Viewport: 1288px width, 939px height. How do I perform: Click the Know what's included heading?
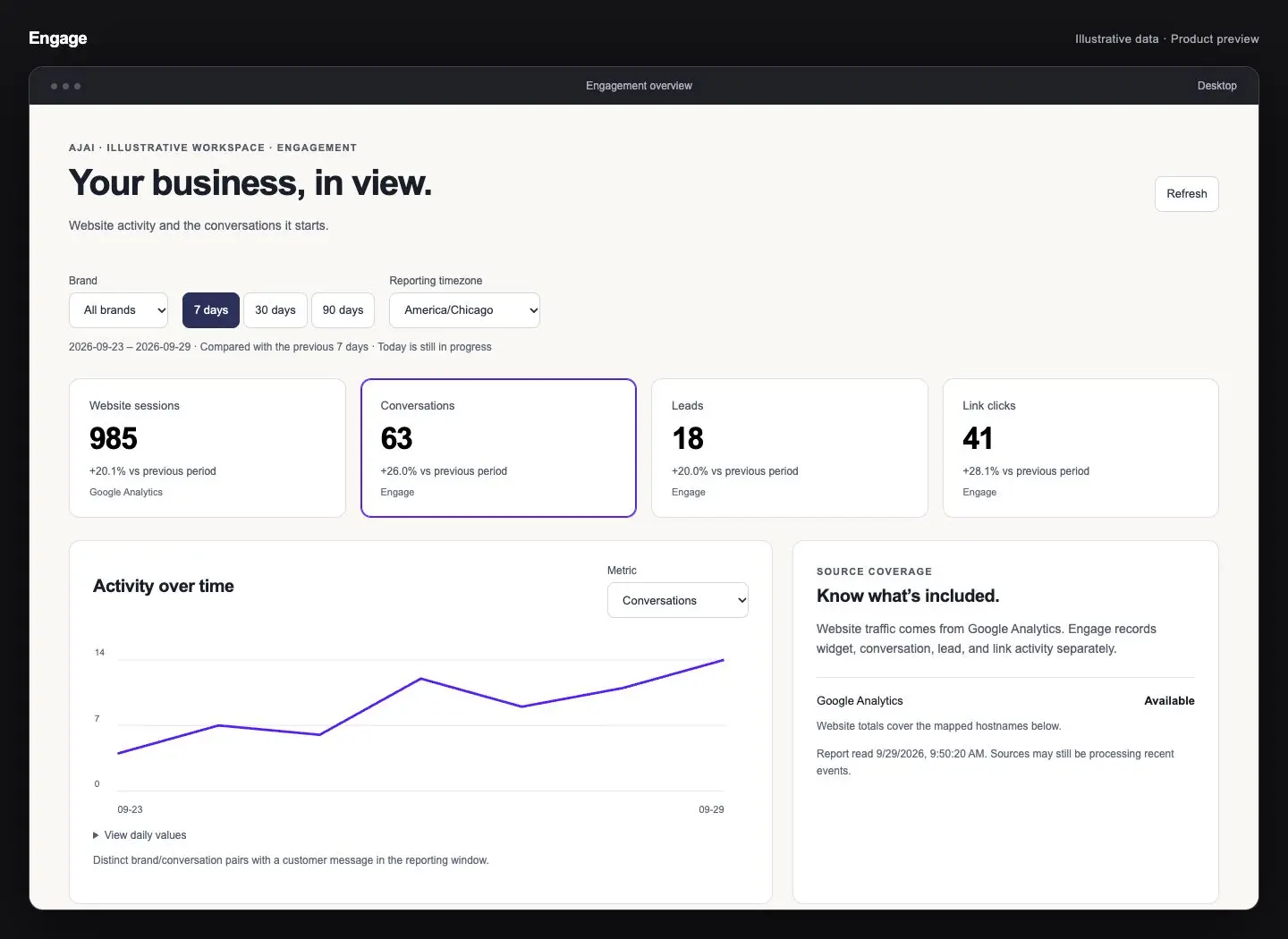(x=908, y=596)
